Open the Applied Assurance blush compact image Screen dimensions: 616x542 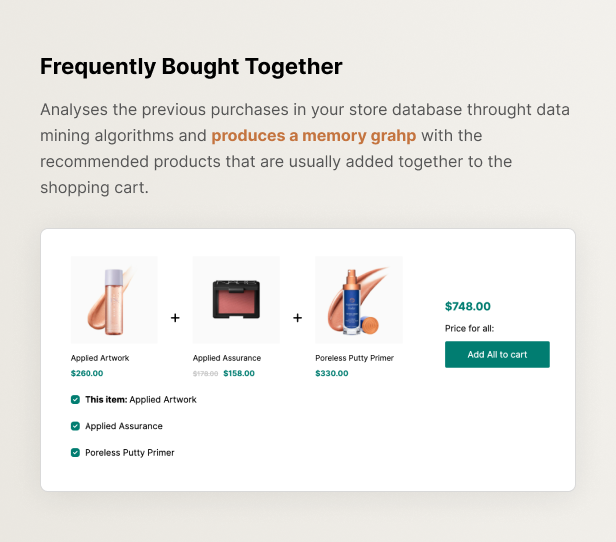(236, 300)
